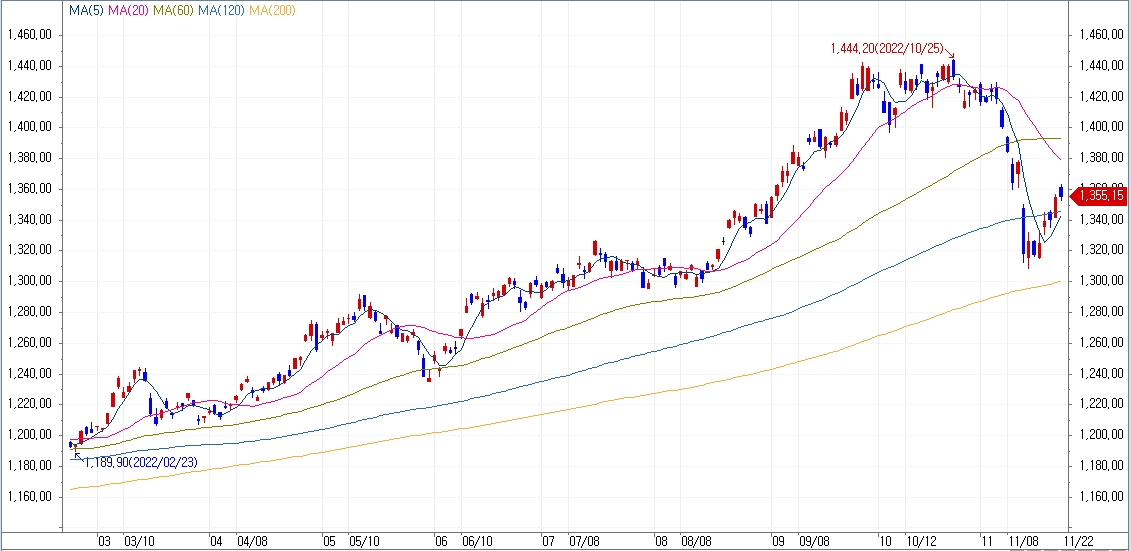Screen dimensions: 1131x551
Task: Click the 10/12 date axis label
Action: (x=925, y=541)
